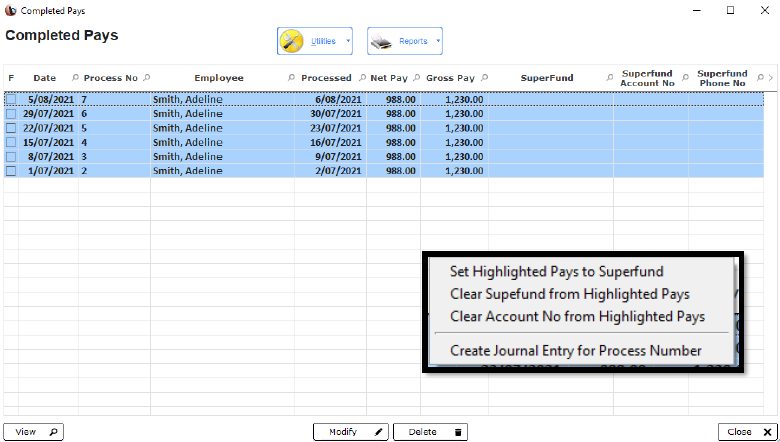Click the Close button at bottom
The image size is (780, 442).
pyautogui.click(x=748, y=432)
